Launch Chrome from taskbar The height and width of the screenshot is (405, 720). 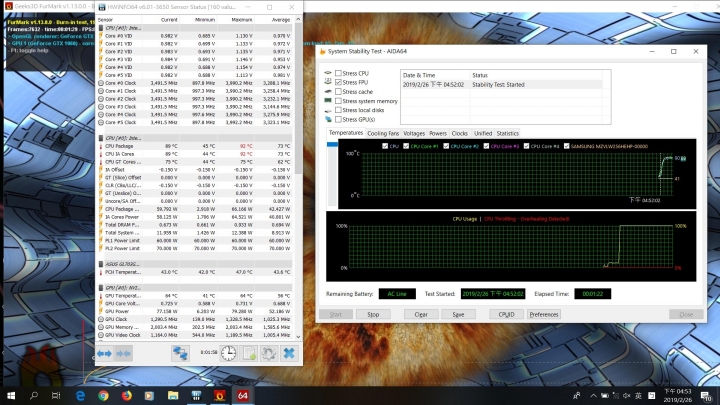click(x=103, y=395)
